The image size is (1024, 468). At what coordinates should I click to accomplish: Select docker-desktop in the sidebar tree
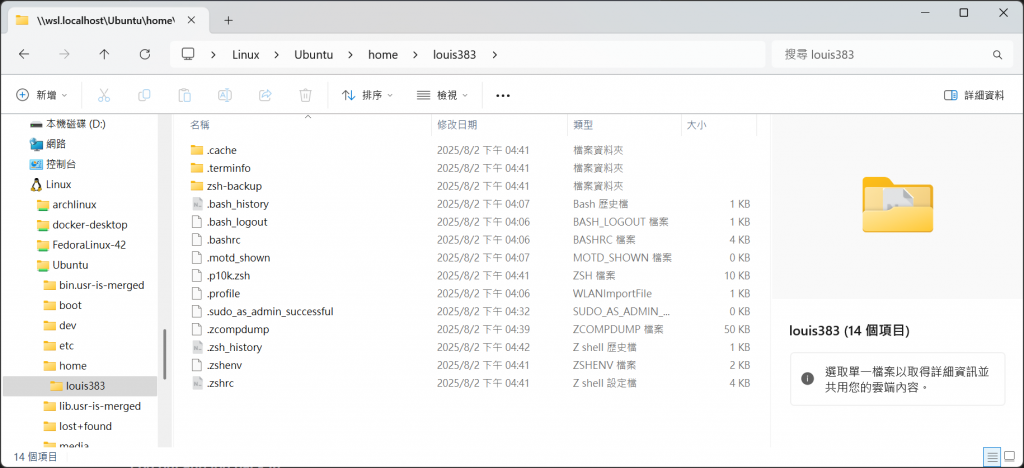pyautogui.click(x=90, y=225)
